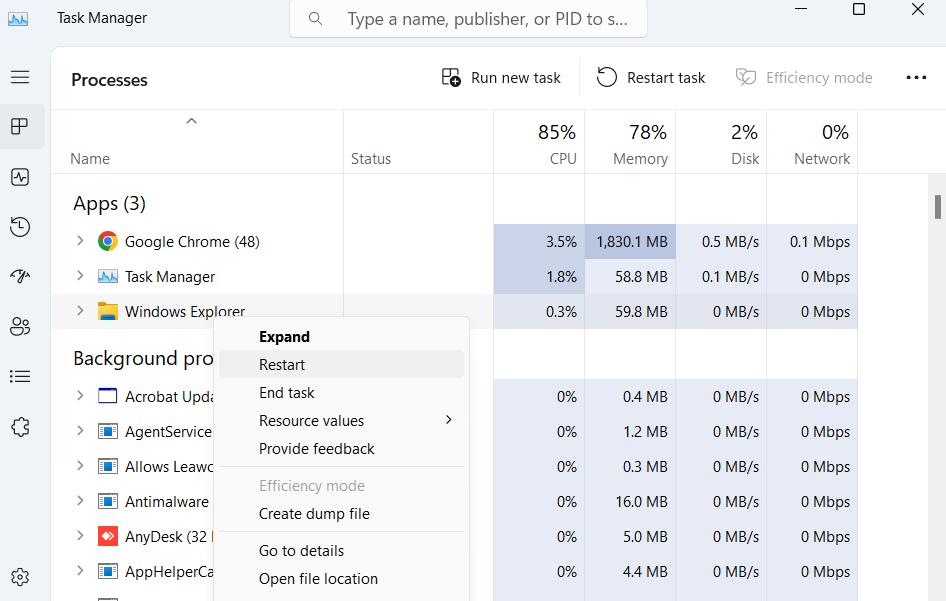
Task: Open the Services puzzle-piece sidebar icon
Action: tap(20, 427)
